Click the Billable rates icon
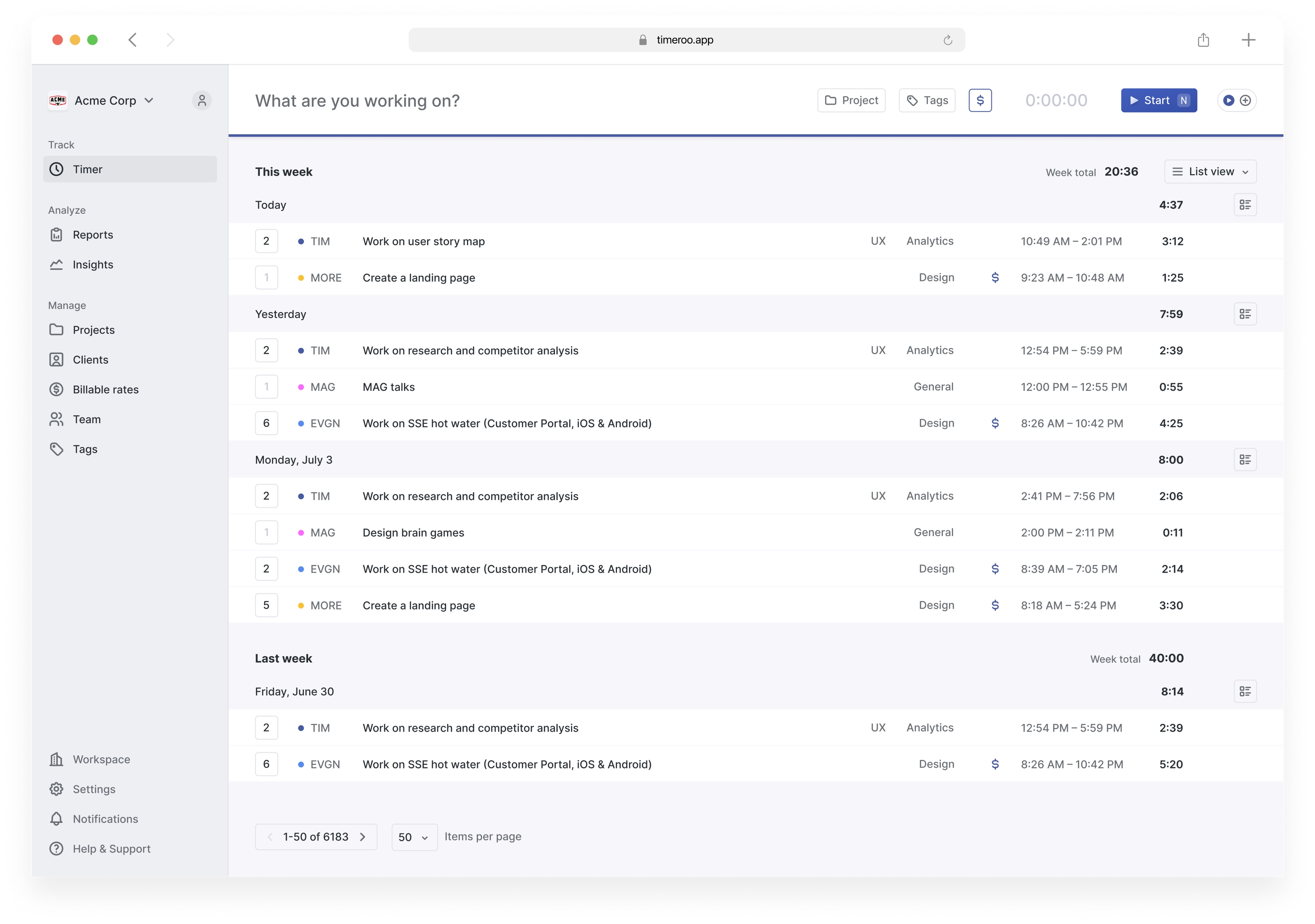1315x924 pixels. 57,389
